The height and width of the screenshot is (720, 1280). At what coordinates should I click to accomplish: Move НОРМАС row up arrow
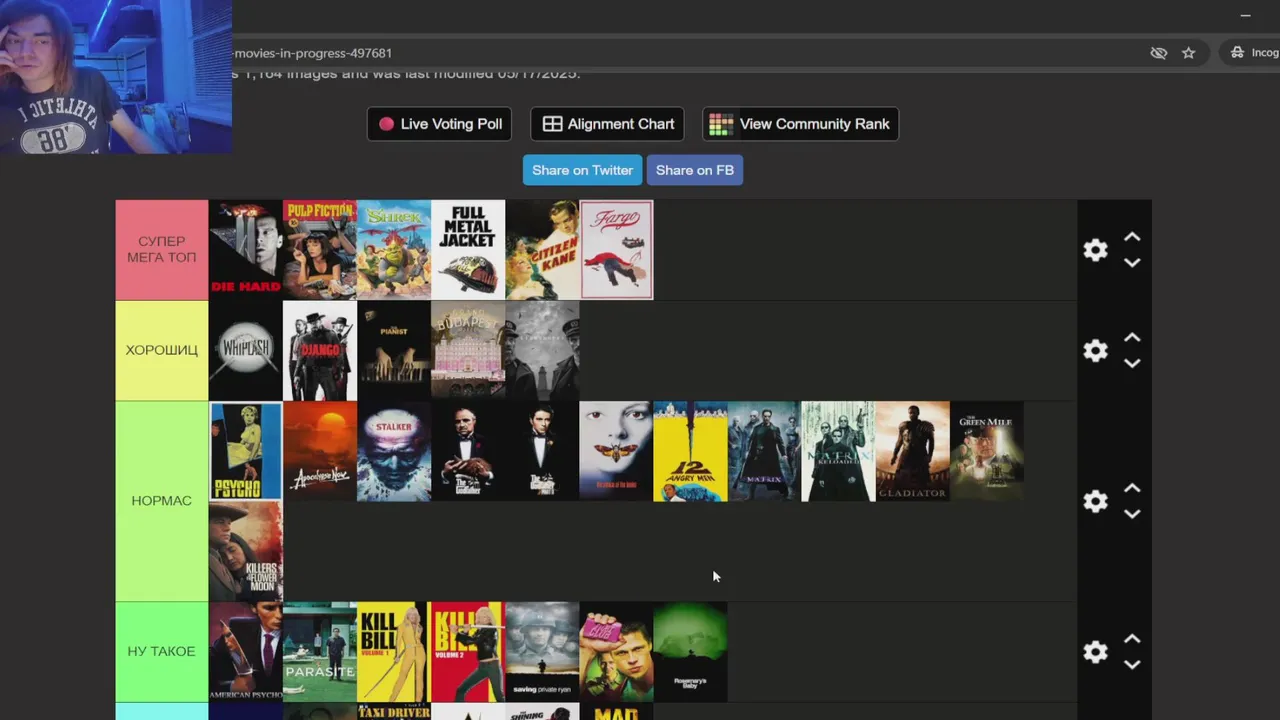pos(1132,488)
